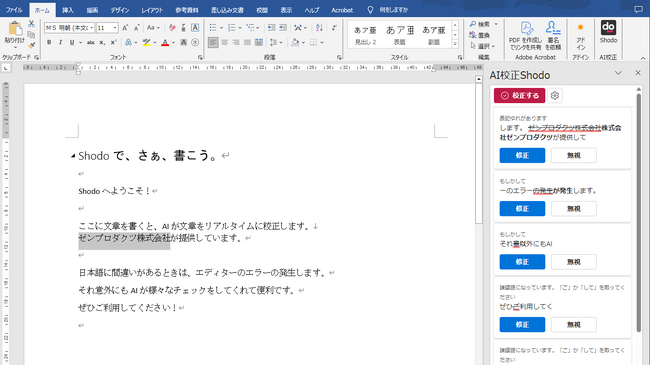
Task: Increase font size with the grow font icon
Action: (125, 28)
